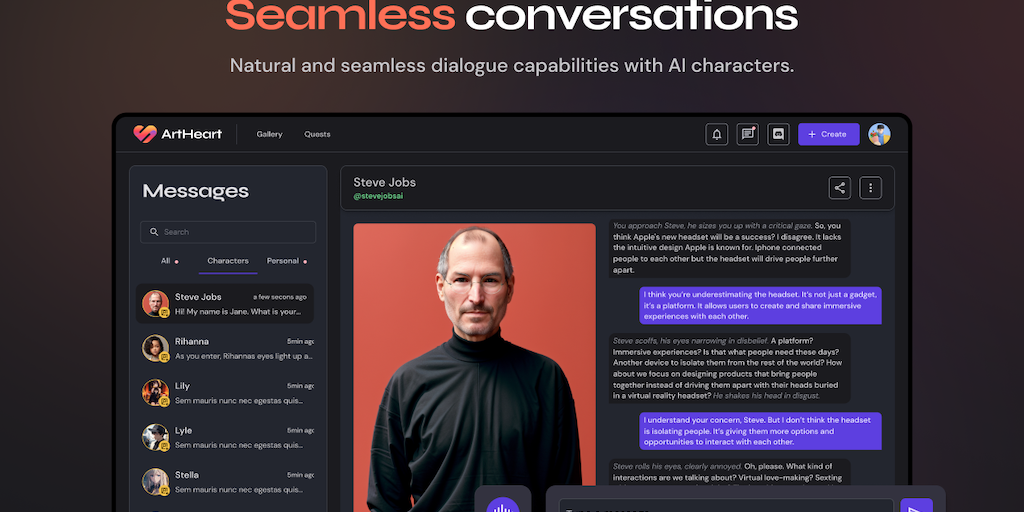1024x512 pixels.
Task: Open the Quests menu item
Action: tap(317, 134)
